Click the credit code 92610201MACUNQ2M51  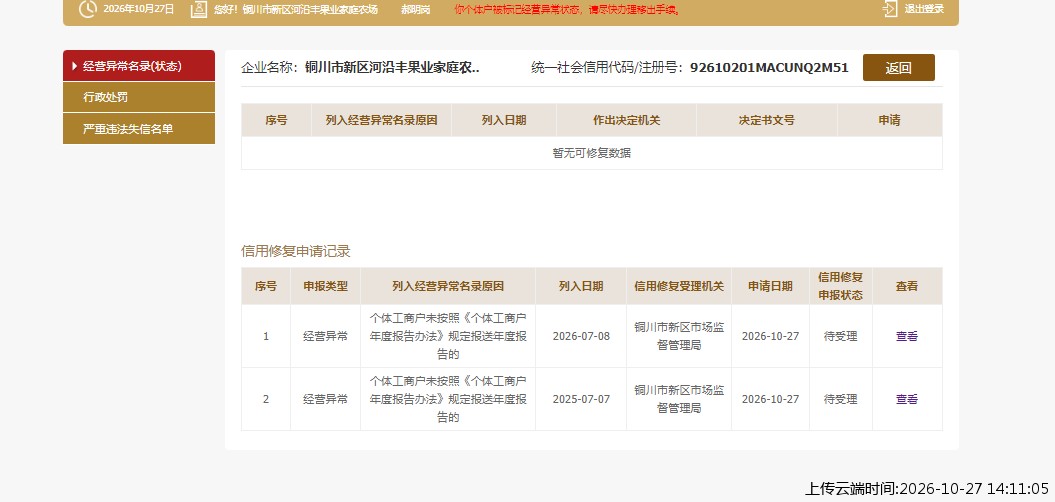tap(769, 67)
